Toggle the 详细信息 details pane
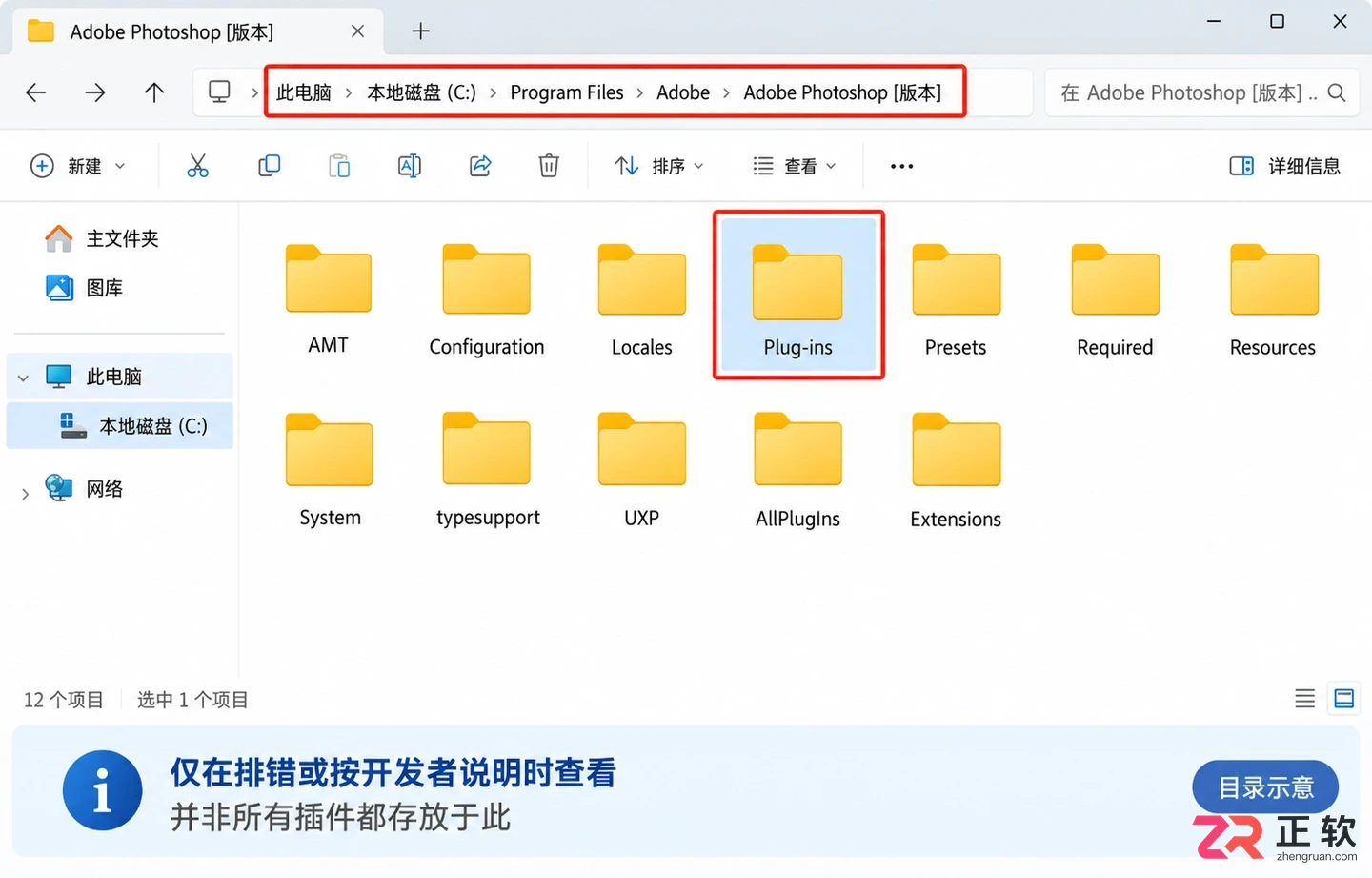This screenshot has width=1372, height=878. coord(1284,166)
